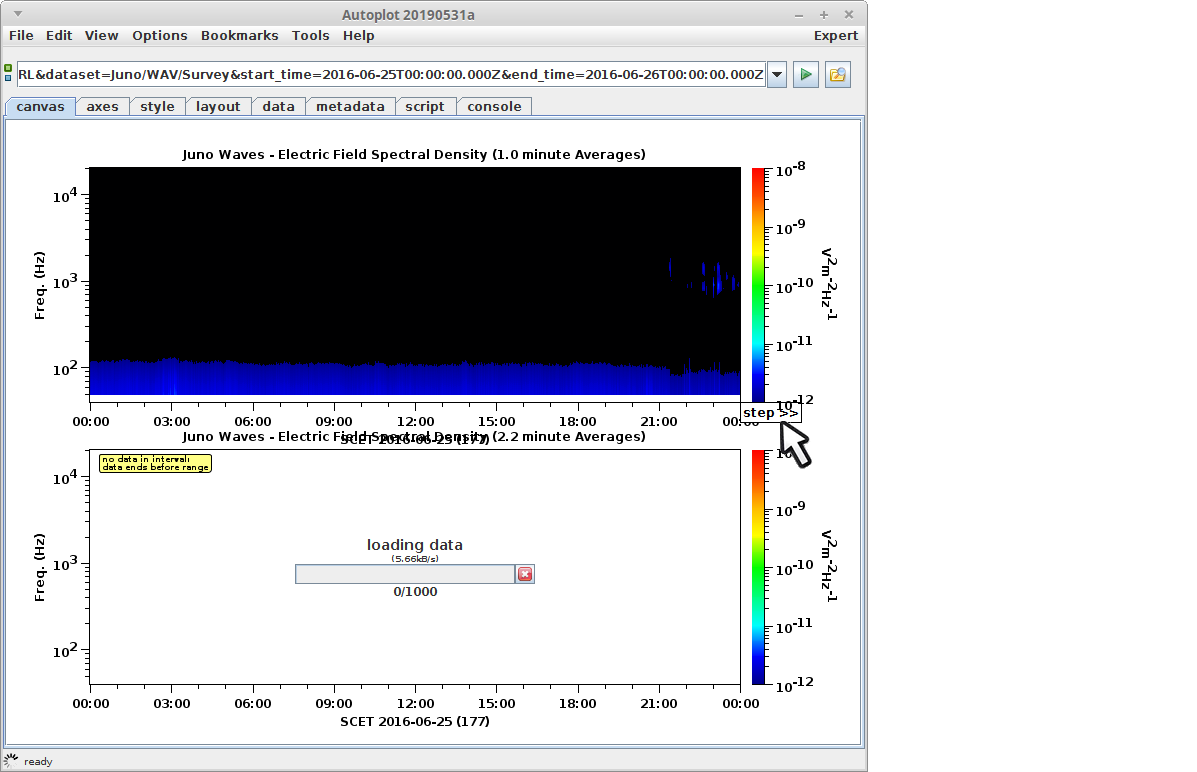Click the green play button to plot
This screenshot has height=772, width=1197.
coord(806,75)
